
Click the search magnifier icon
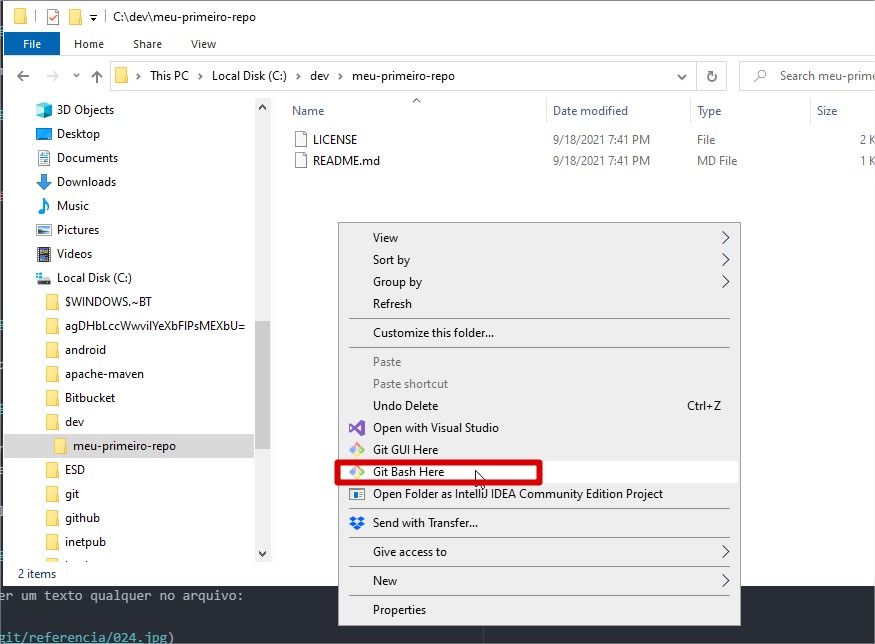[760, 75]
